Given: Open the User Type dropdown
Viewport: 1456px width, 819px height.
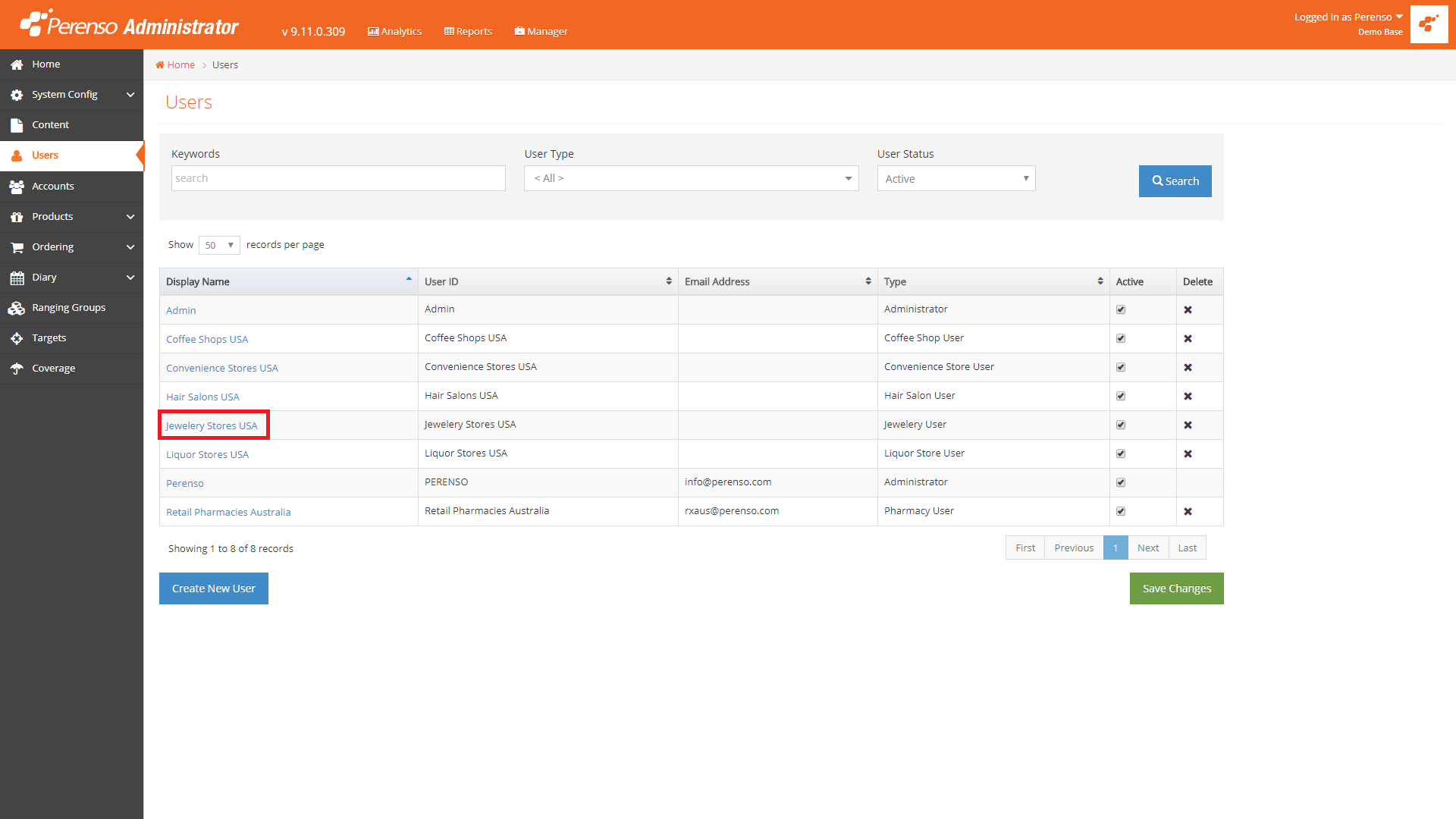Looking at the screenshot, I should pos(691,178).
